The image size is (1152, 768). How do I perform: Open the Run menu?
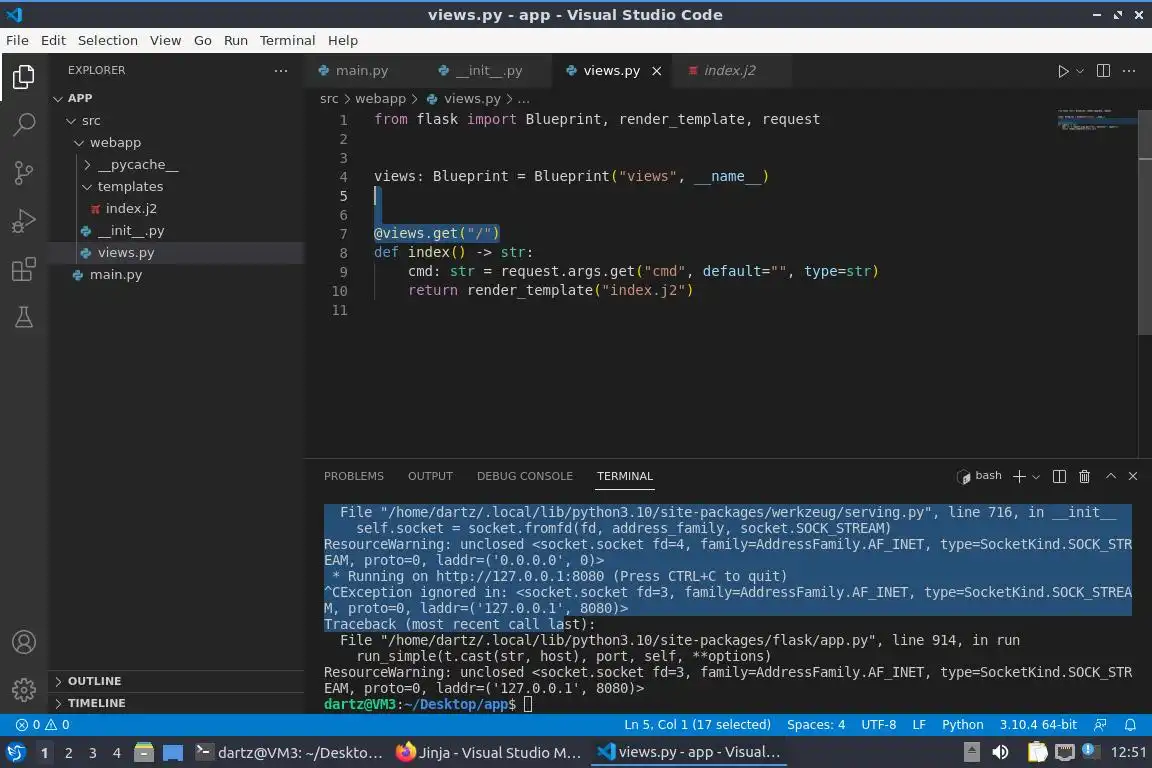point(236,40)
